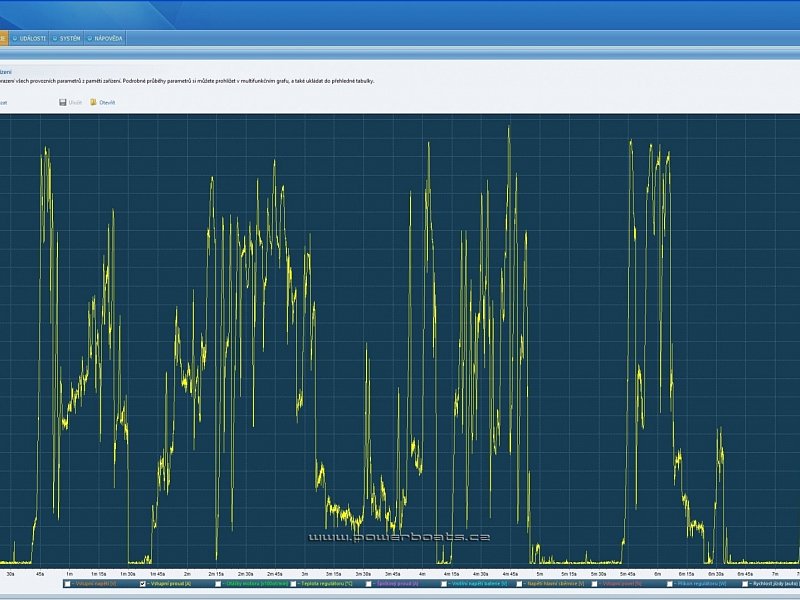Toggle the Teplota regulátoru [°C] checkbox
The width and height of the screenshot is (800, 600).
(293, 584)
